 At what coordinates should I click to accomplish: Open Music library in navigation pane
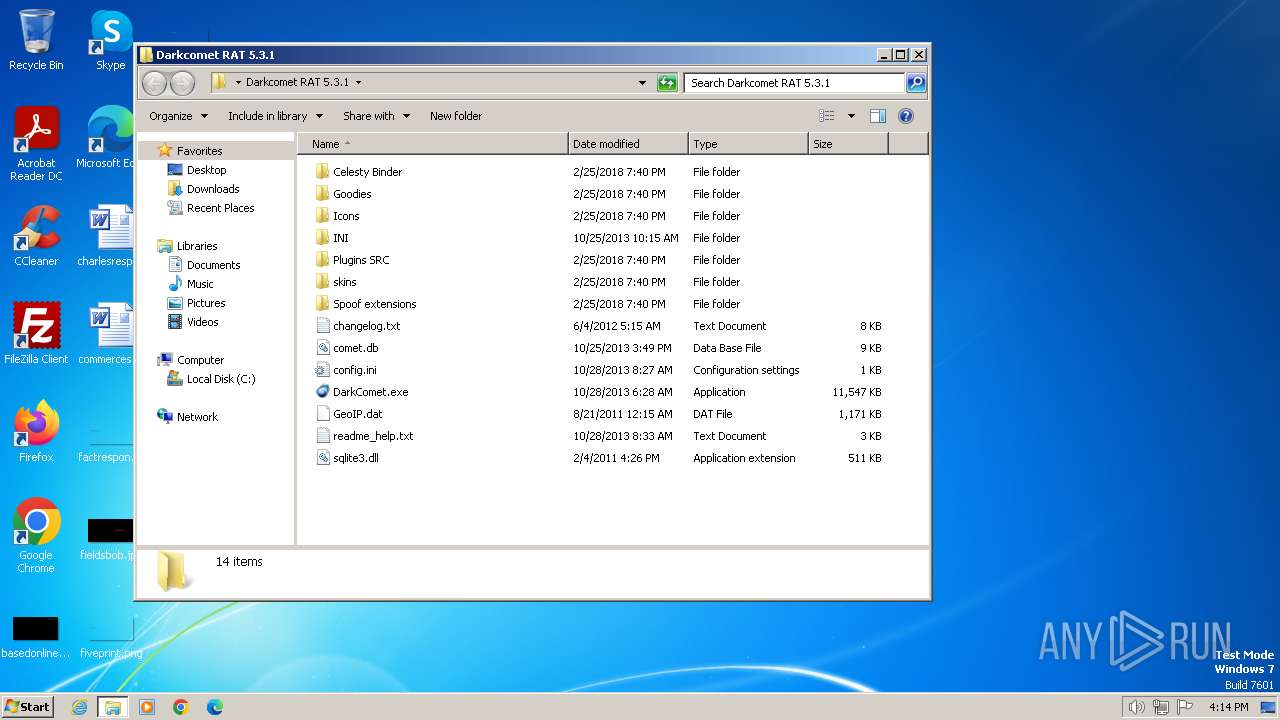200,284
